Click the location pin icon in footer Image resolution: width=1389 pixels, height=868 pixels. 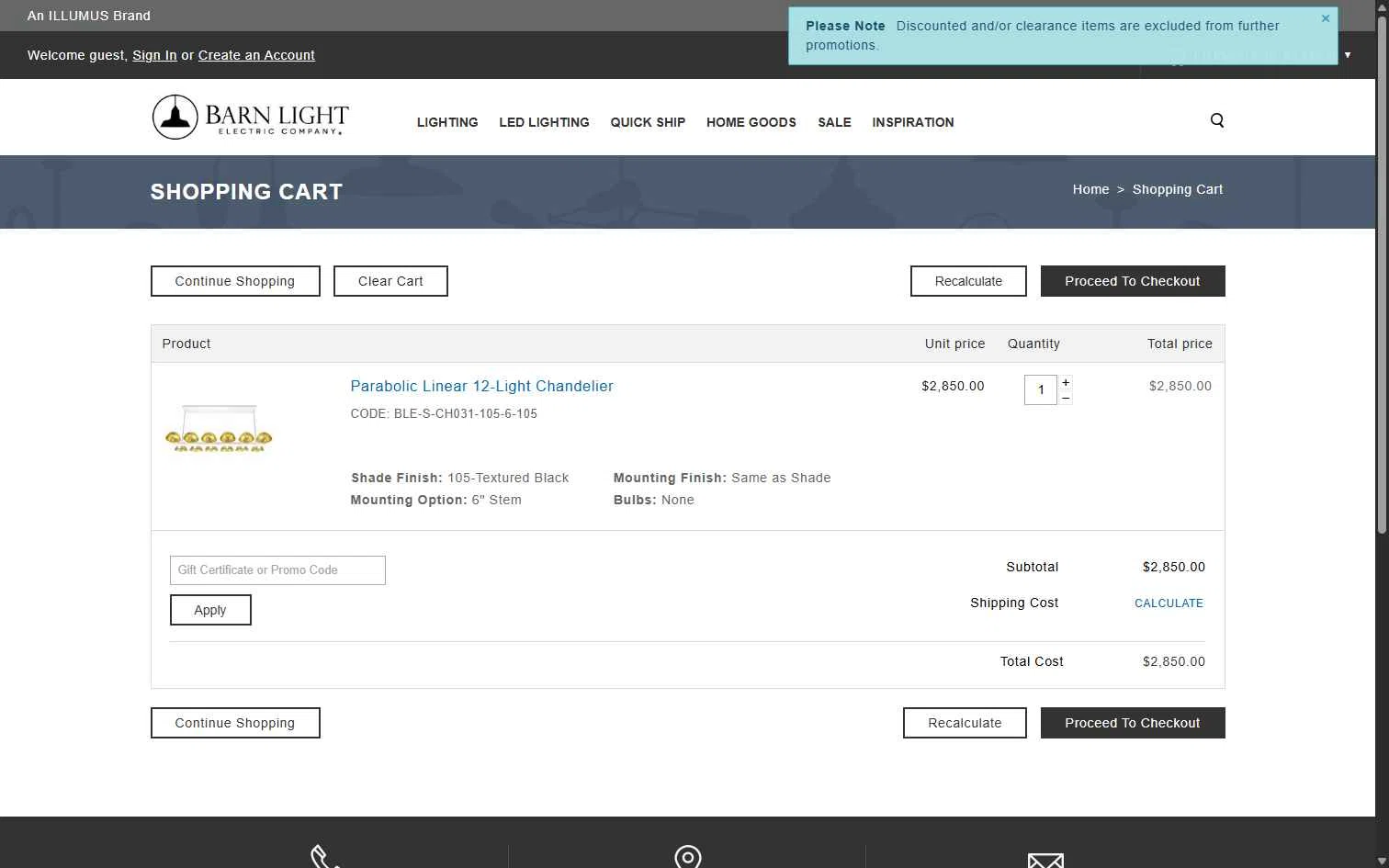[688, 857]
